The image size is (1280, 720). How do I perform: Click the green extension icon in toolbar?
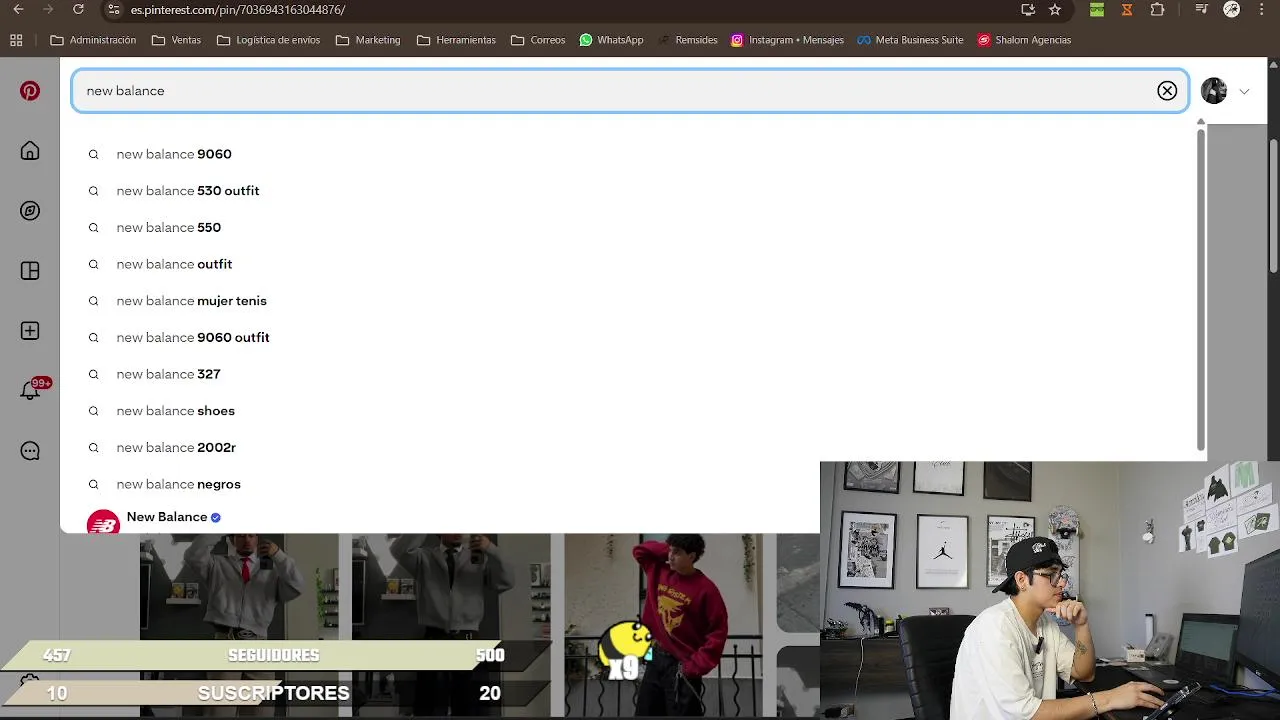pyautogui.click(x=1097, y=9)
